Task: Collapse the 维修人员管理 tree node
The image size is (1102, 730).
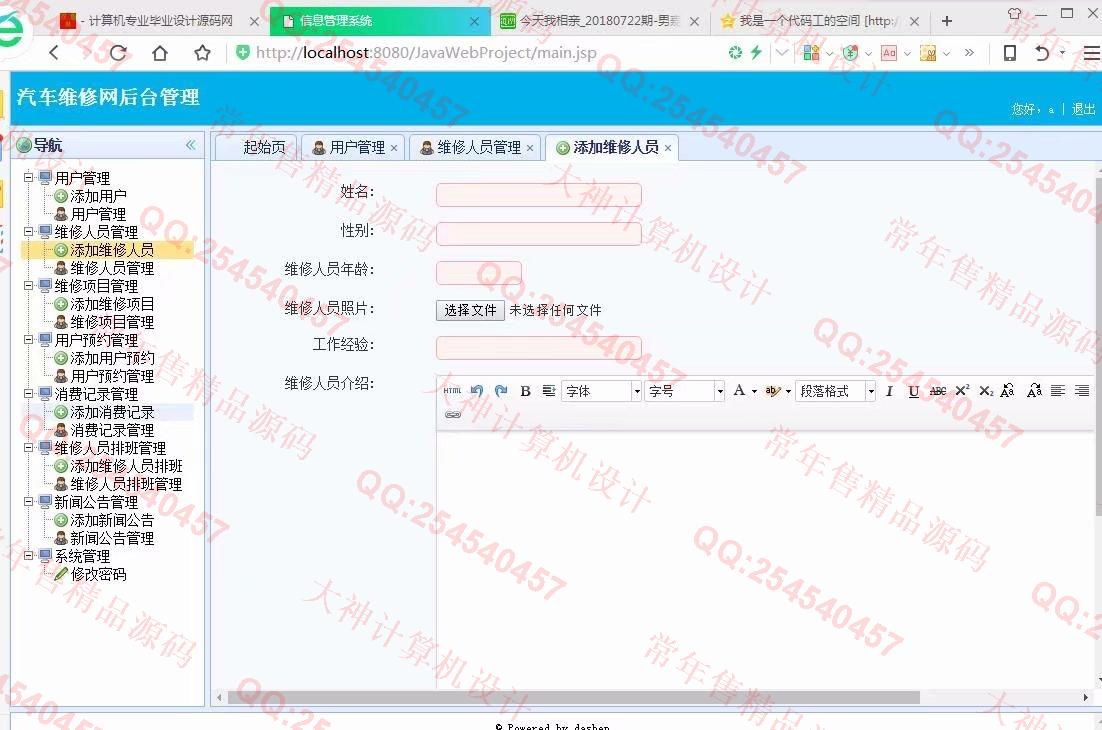Action: [28, 231]
